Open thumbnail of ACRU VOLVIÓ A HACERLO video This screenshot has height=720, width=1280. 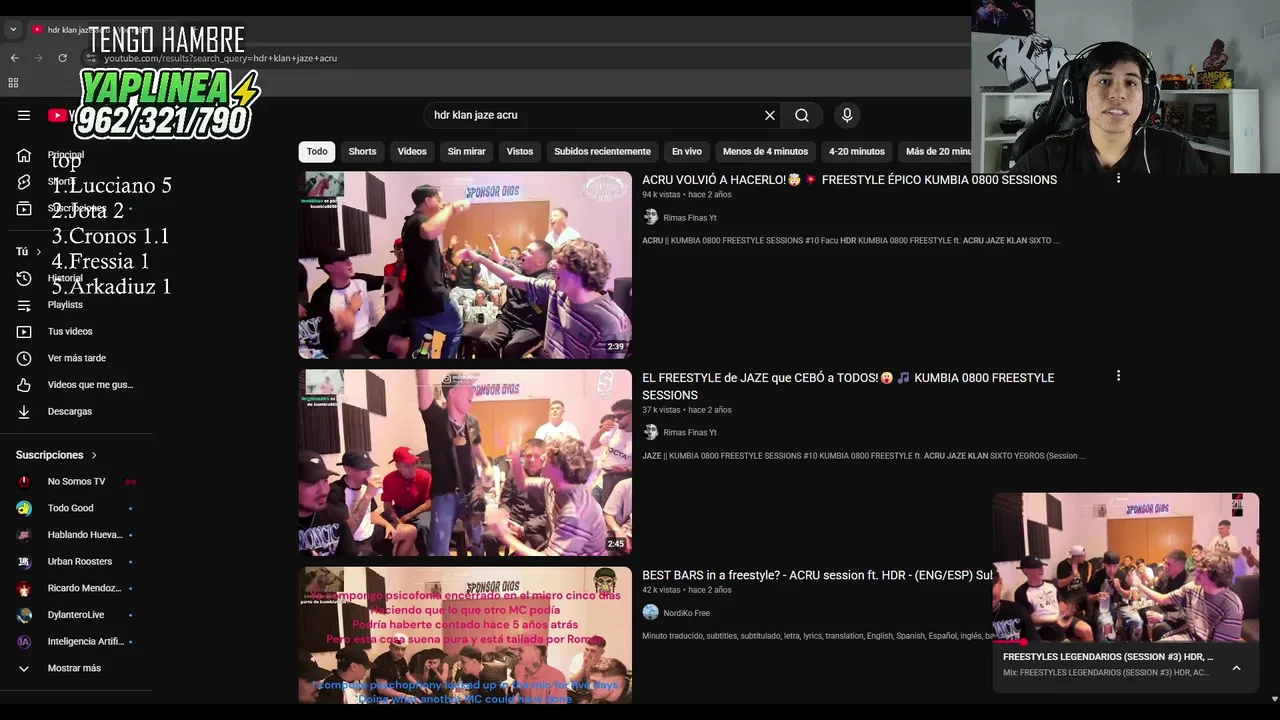pyautogui.click(x=465, y=265)
